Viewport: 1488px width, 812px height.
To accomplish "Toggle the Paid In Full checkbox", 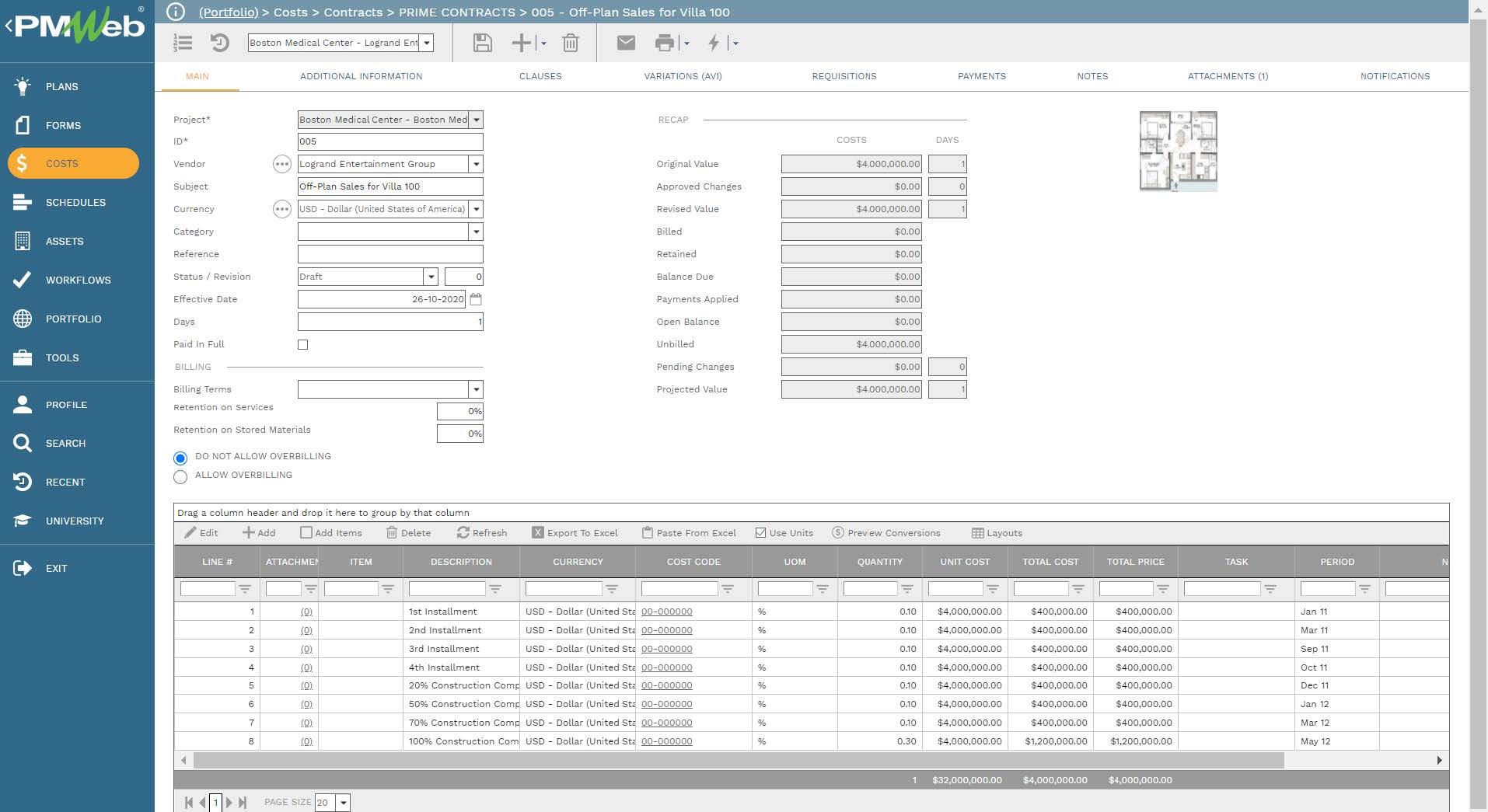I will [303, 344].
